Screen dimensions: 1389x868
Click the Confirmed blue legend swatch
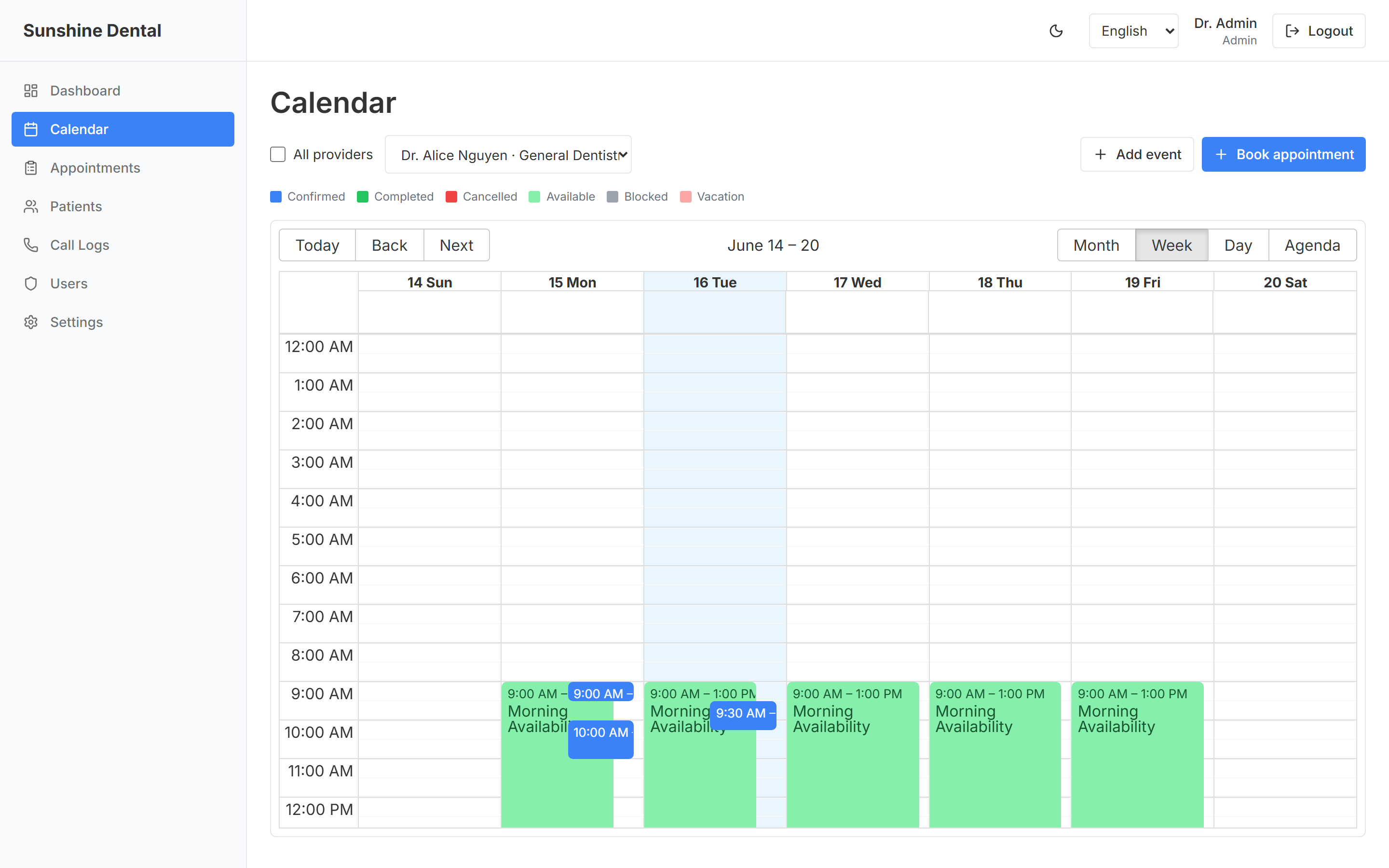click(x=276, y=197)
